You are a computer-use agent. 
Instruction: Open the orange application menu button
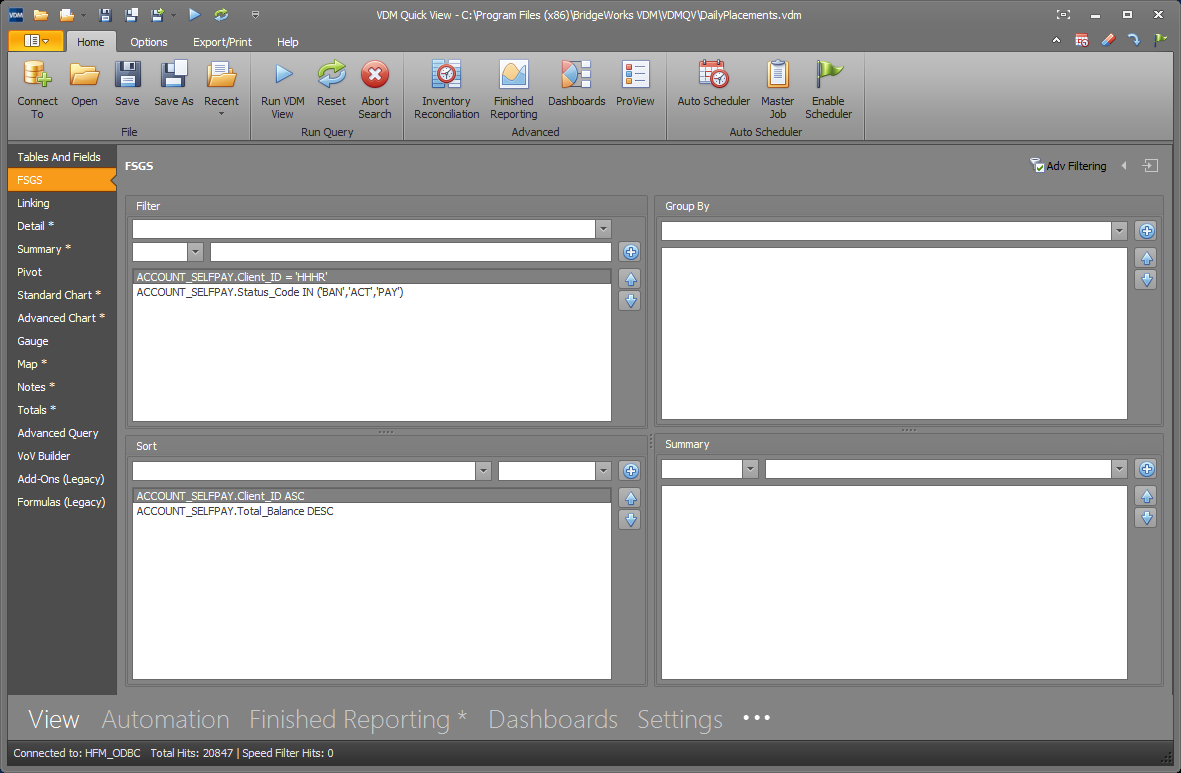(35, 41)
